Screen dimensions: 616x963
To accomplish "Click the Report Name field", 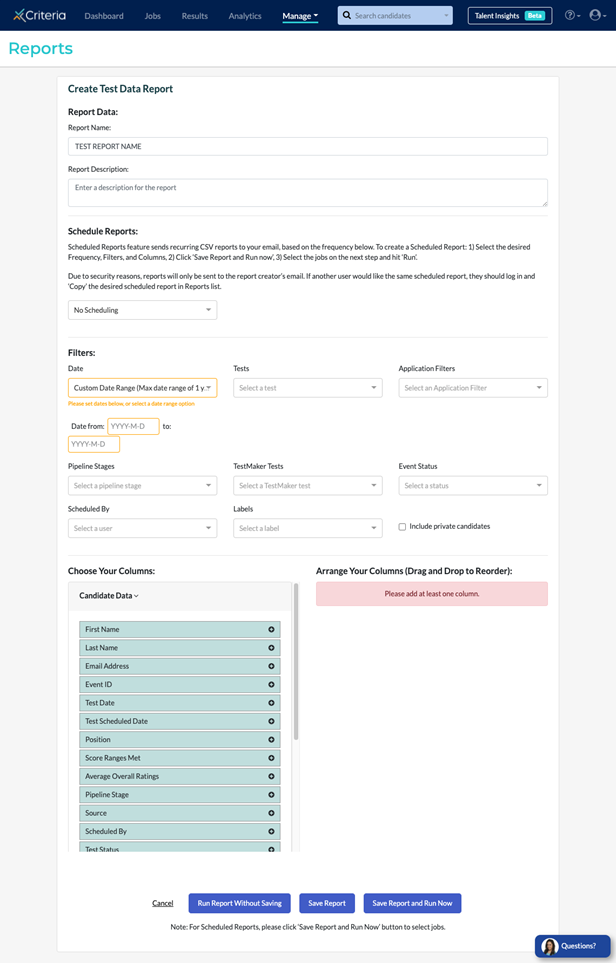I will coord(308,147).
